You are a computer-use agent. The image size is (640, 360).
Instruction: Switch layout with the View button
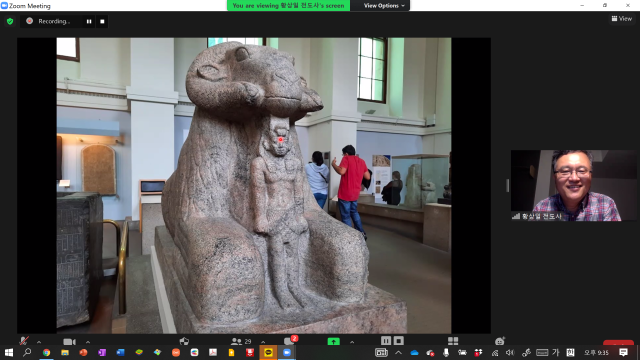click(x=622, y=18)
